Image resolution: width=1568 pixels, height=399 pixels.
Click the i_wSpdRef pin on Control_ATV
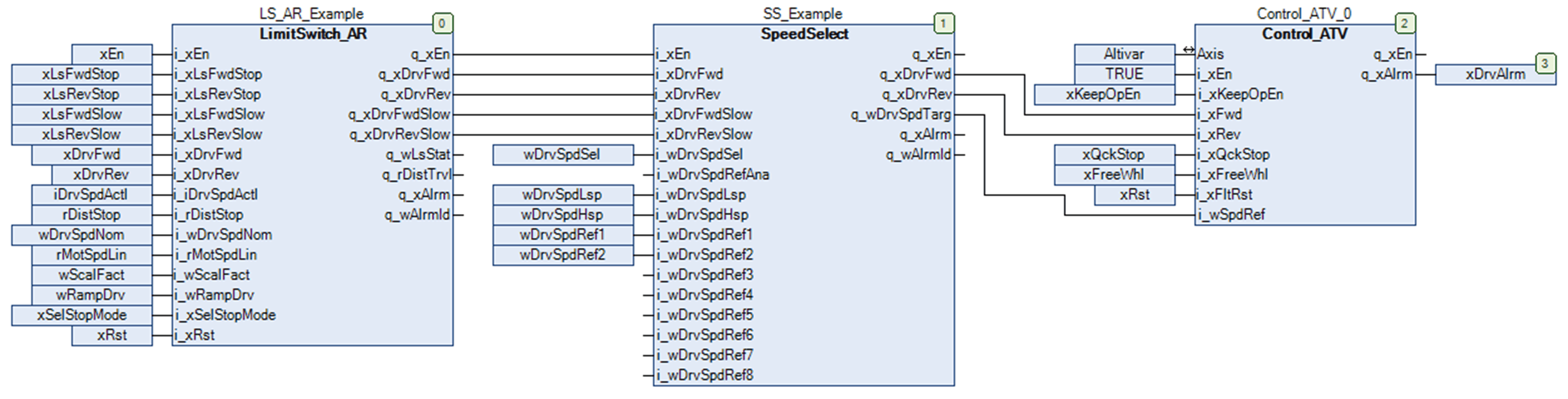(x=1231, y=215)
